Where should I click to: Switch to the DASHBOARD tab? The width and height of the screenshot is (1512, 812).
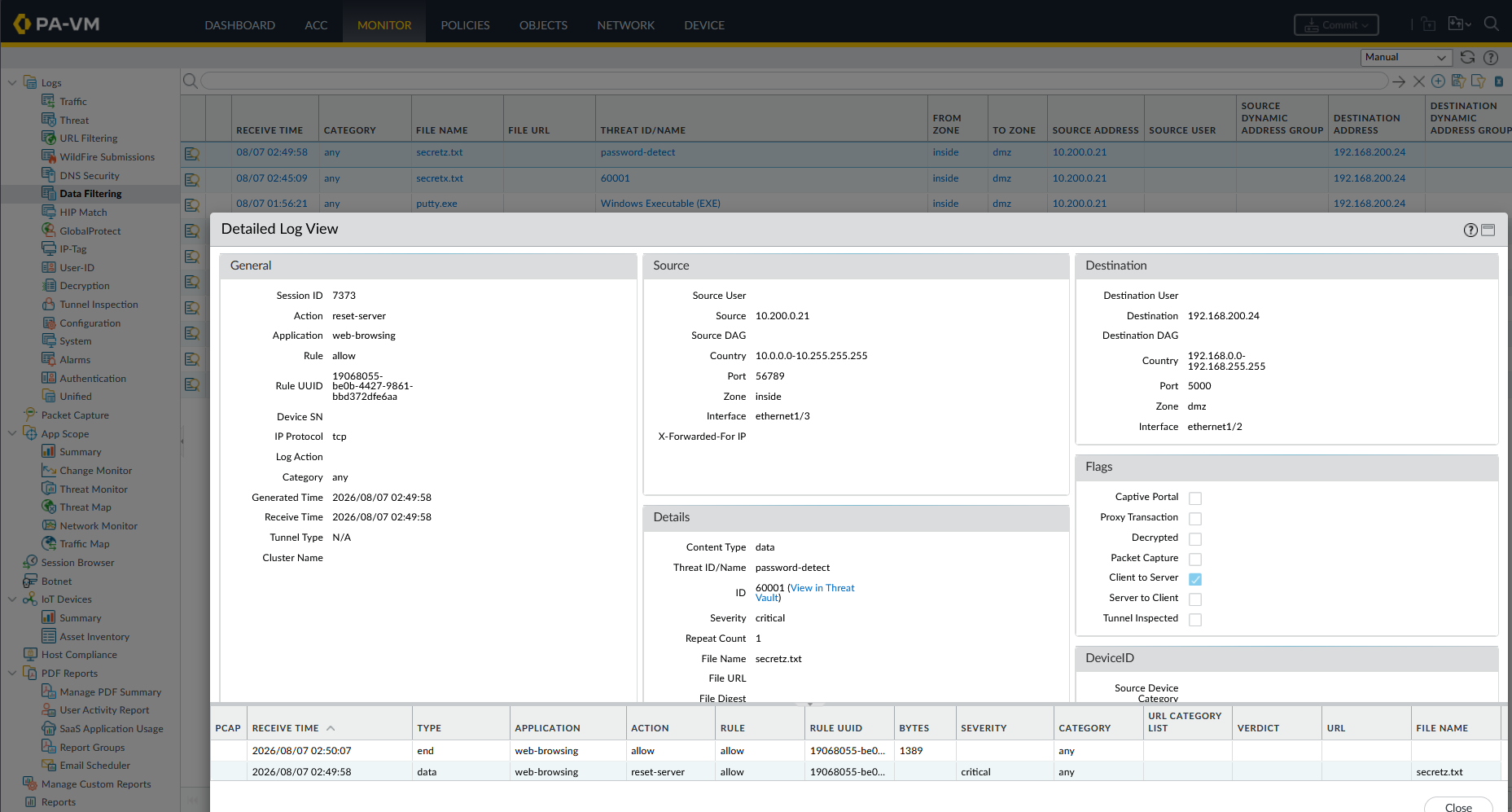point(239,25)
